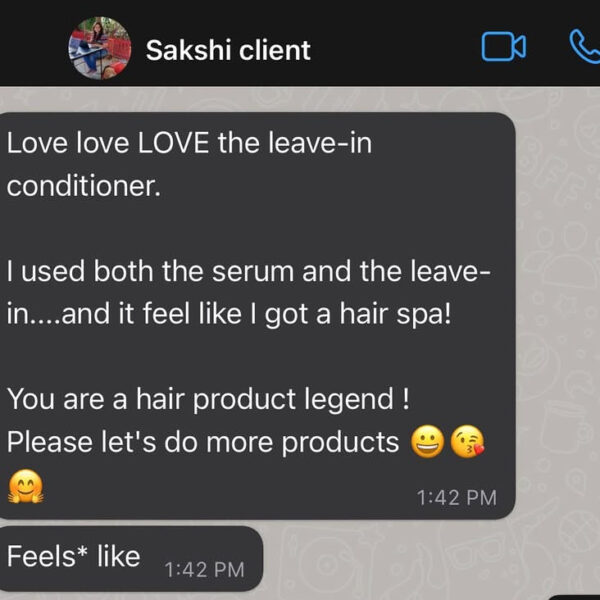Start a voice call using phone icon

coord(585,47)
